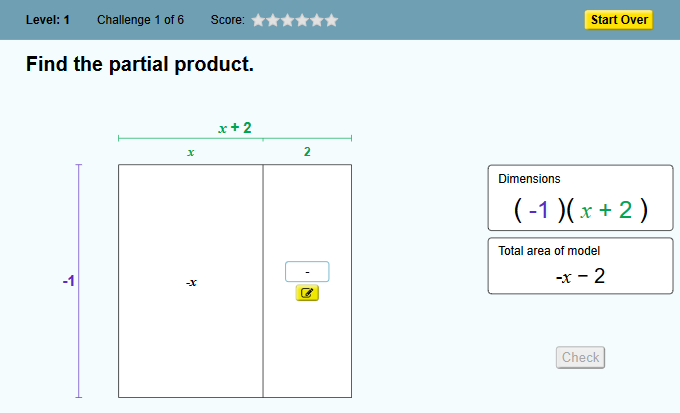This screenshot has width=680, height=413.
Task: Click the yellow edit pencil icon
Action: click(307, 293)
